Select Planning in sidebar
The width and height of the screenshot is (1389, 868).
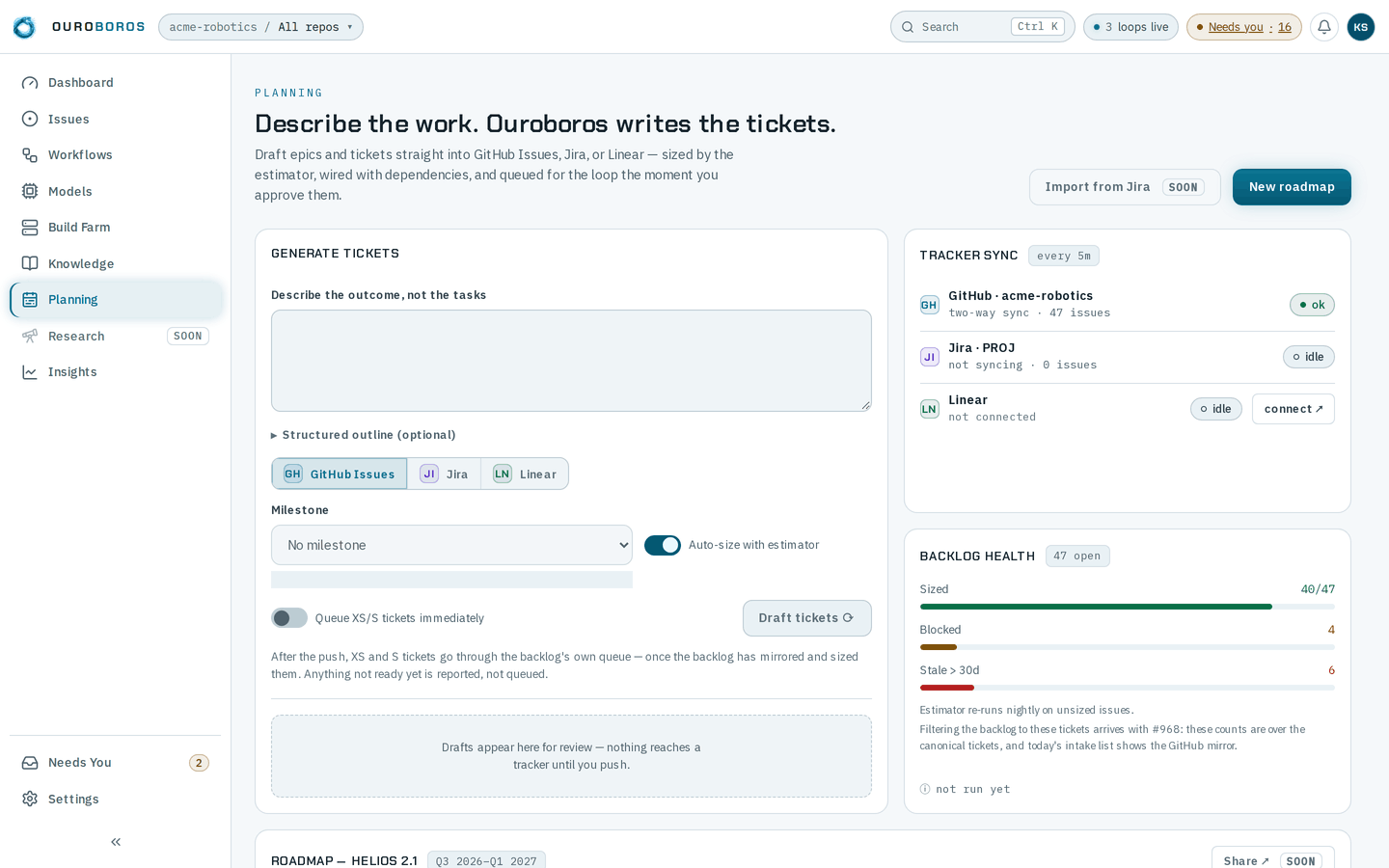[x=116, y=300]
